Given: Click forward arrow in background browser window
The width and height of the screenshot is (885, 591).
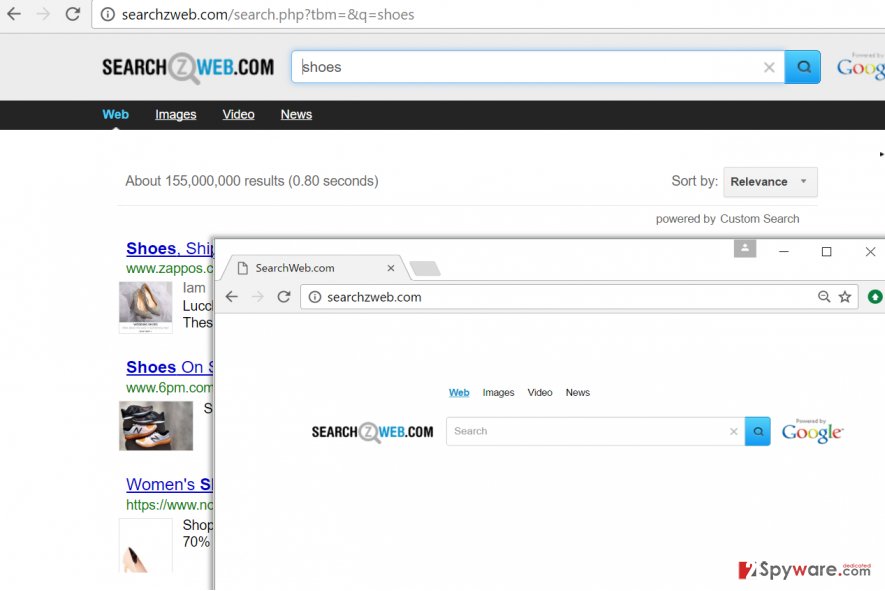Looking at the screenshot, I should coord(43,14).
